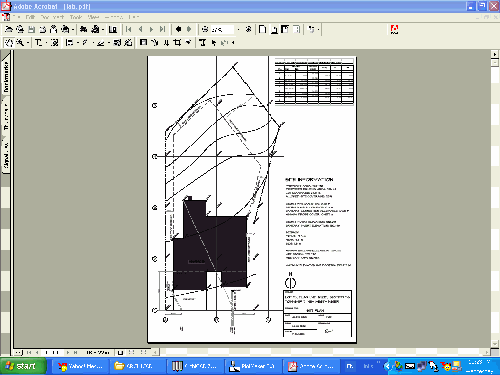The image size is (500, 375).
Task: Select the Text Select tool
Action: 38,43
